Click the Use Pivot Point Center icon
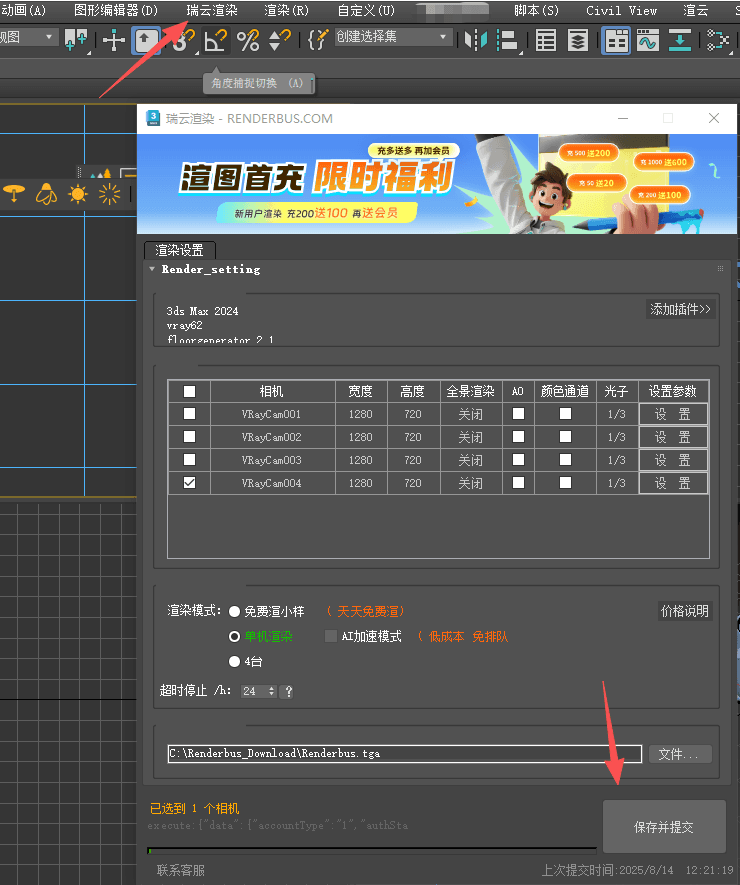This screenshot has height=885, width=740. [76, 40]
